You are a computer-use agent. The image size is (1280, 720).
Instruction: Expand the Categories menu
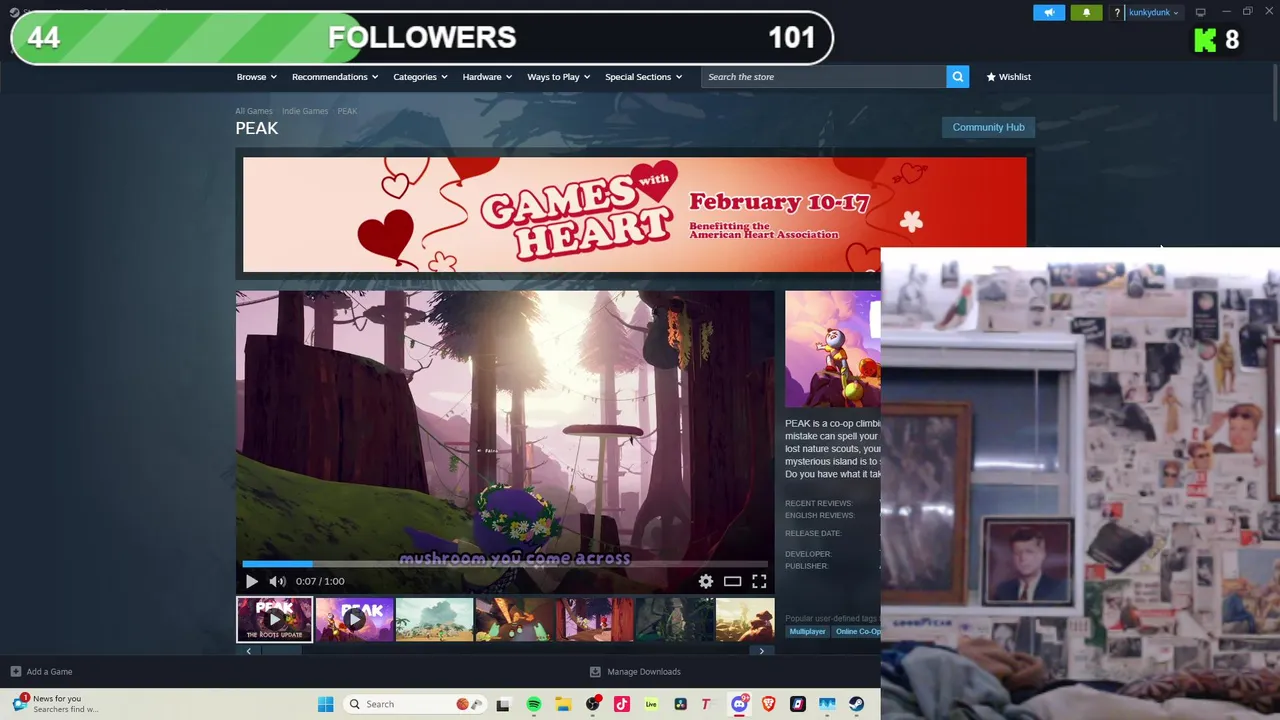coord(420,77)
